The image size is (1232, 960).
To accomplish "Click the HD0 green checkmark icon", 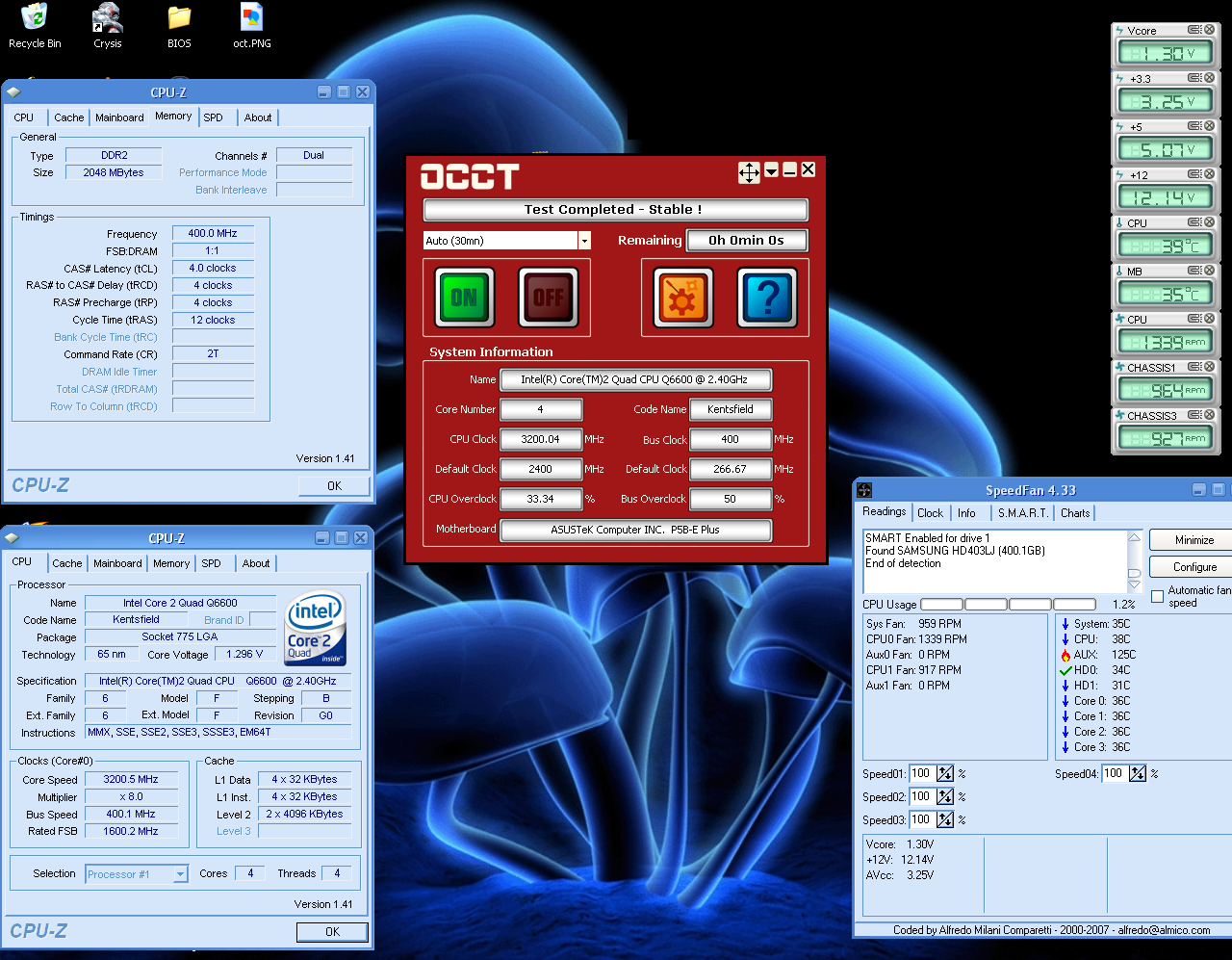I will [x=1065, y=670].
